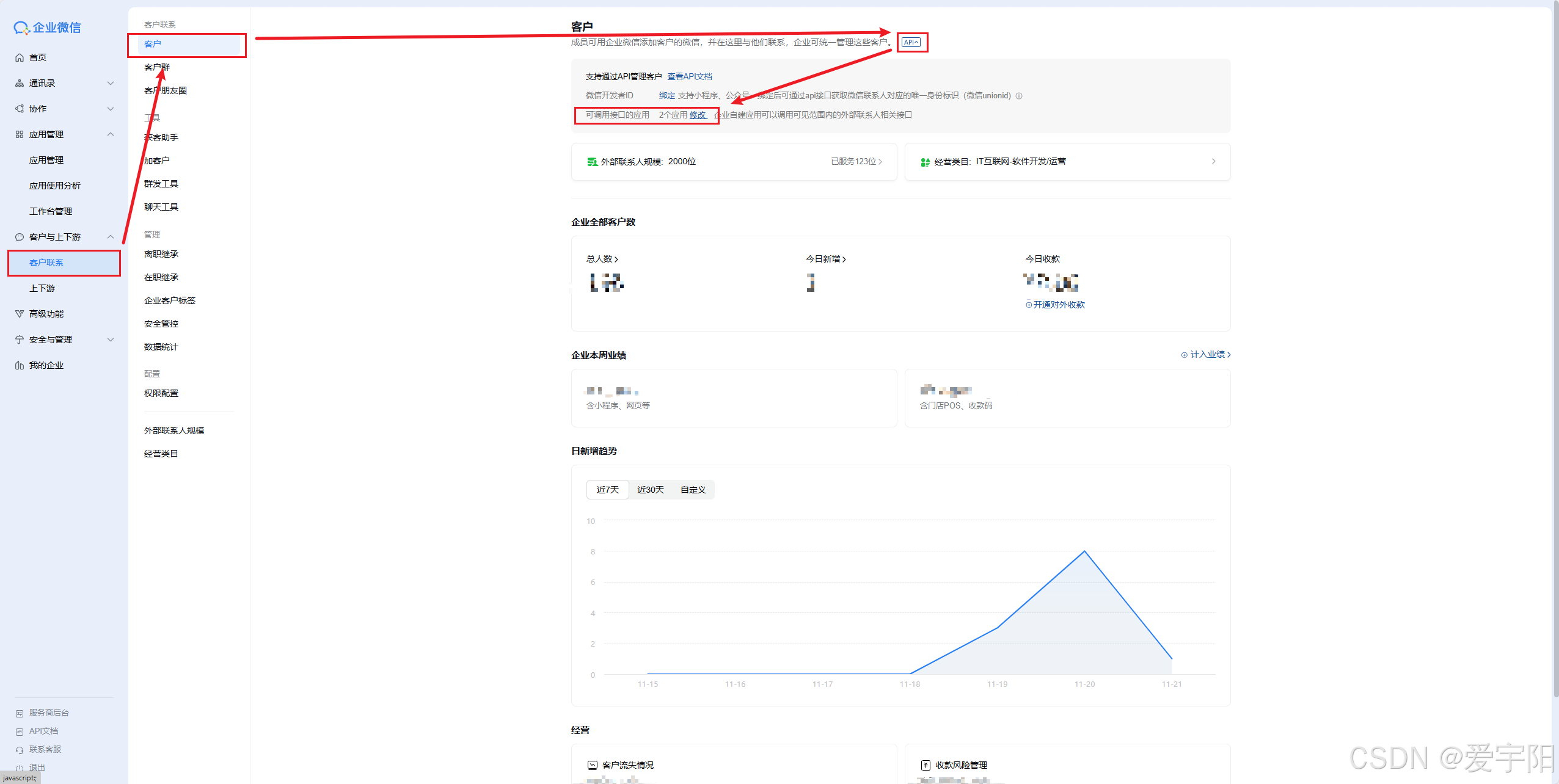Click the info icon after 微信unionid

coord(1019,96)
